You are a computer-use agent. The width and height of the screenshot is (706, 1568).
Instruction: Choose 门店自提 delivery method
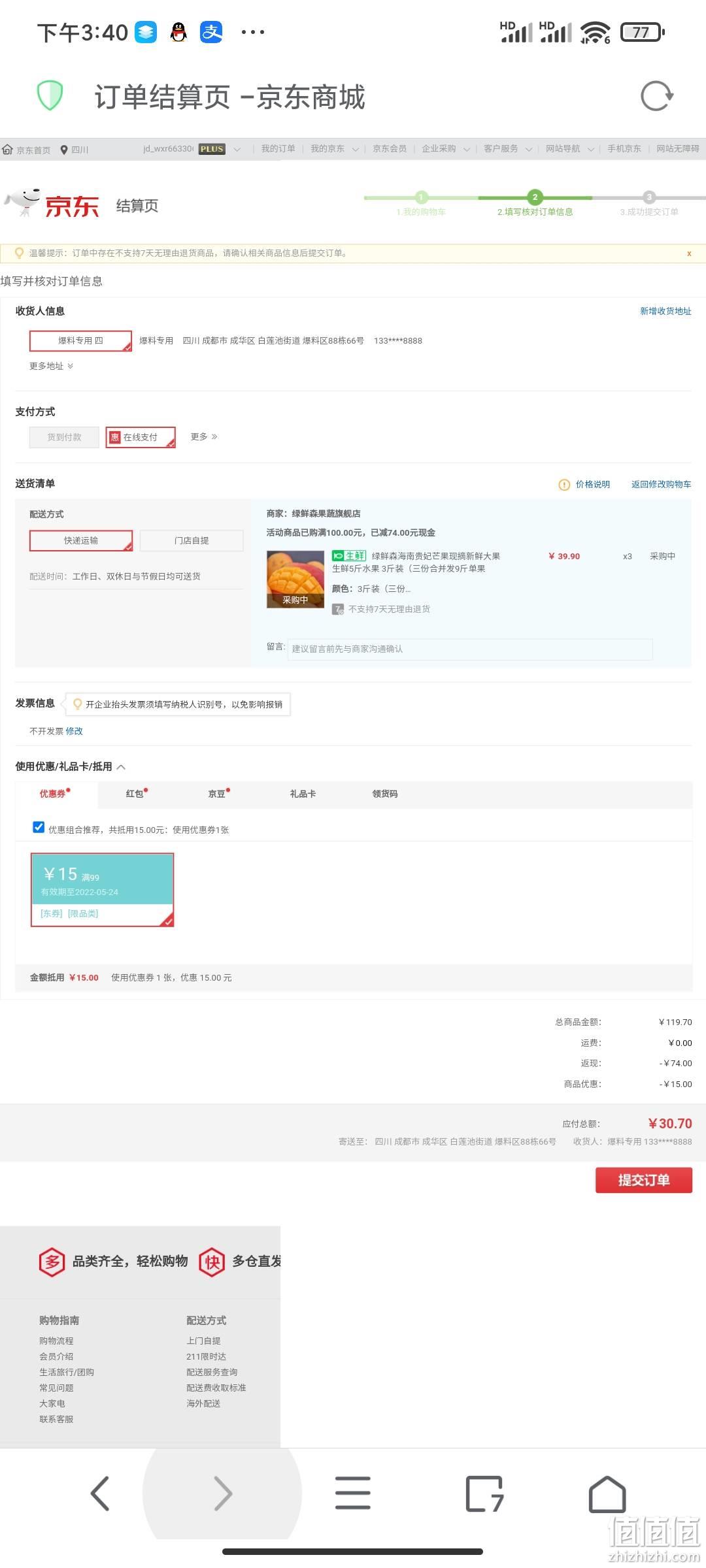coord(192,540)
